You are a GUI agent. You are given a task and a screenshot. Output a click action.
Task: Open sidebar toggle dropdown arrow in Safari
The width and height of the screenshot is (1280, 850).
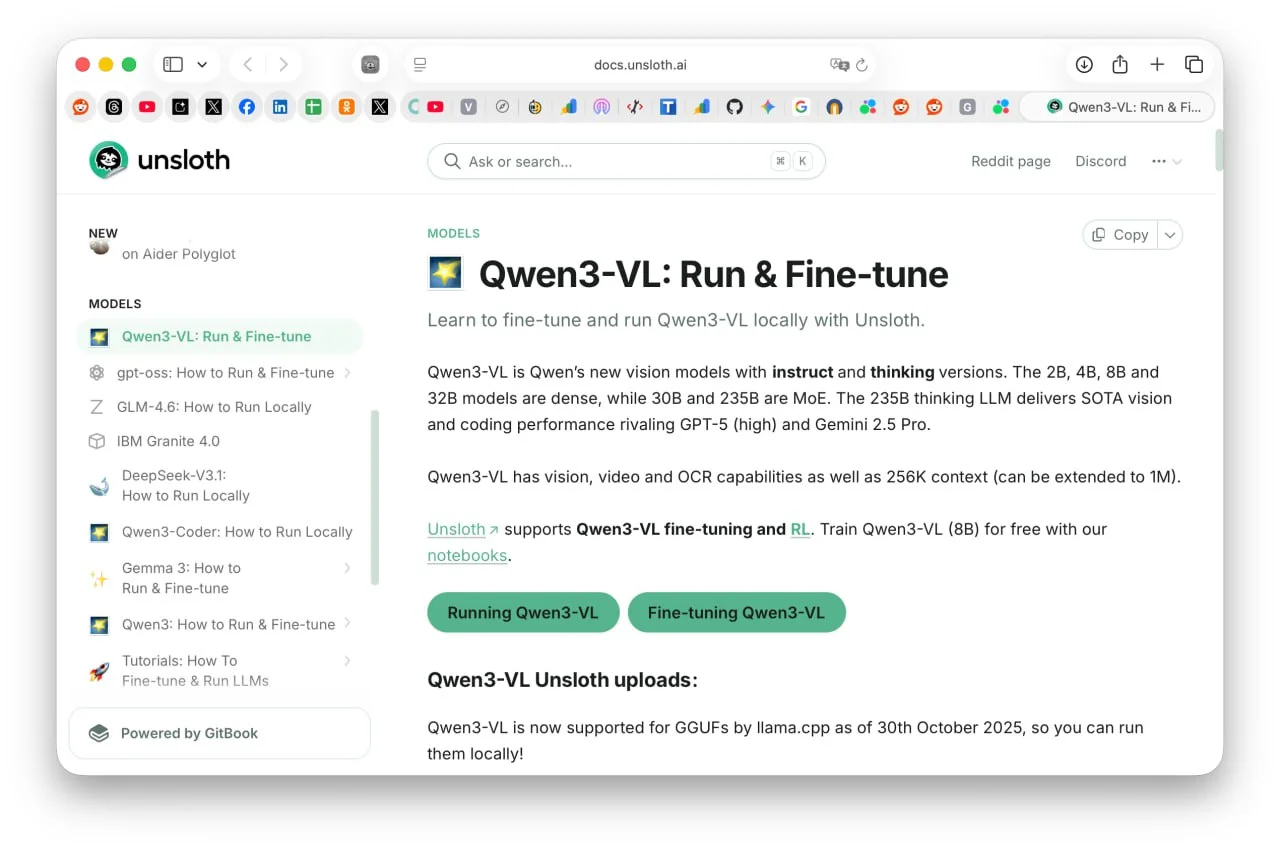pos(202,65)
